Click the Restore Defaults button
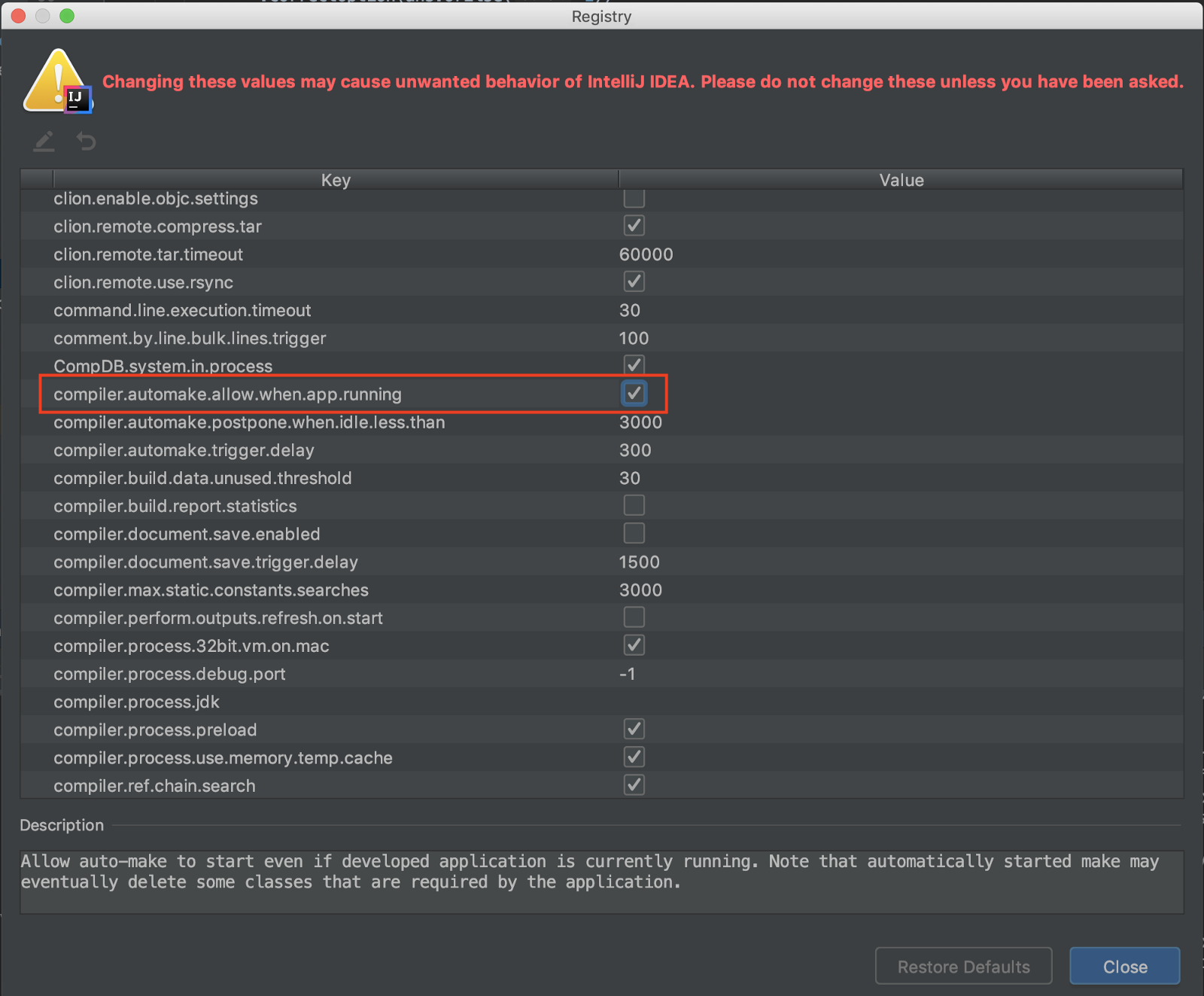Viewport: 1204px width, 996px height. 963,966
